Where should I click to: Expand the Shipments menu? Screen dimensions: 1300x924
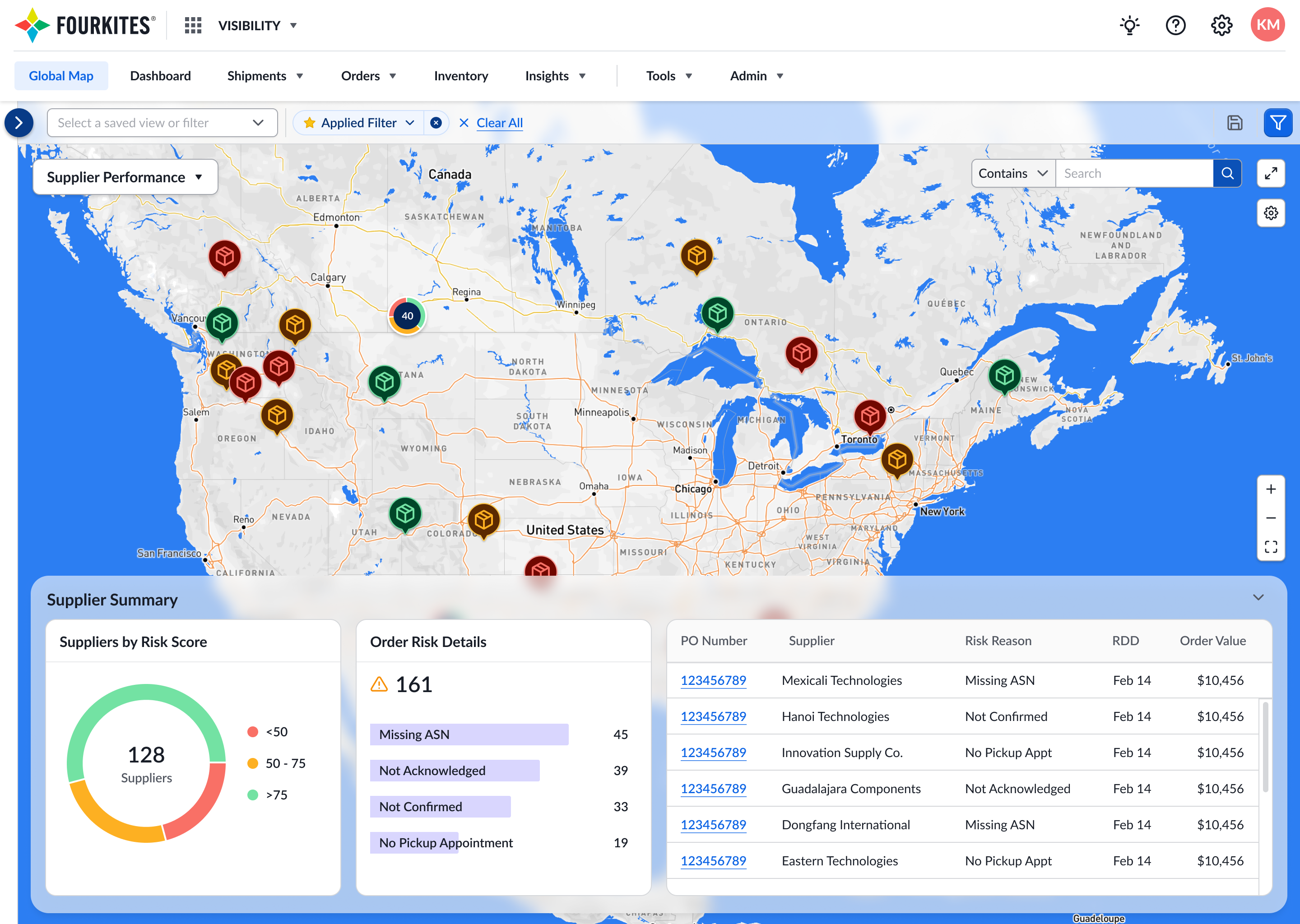point(265,76)
